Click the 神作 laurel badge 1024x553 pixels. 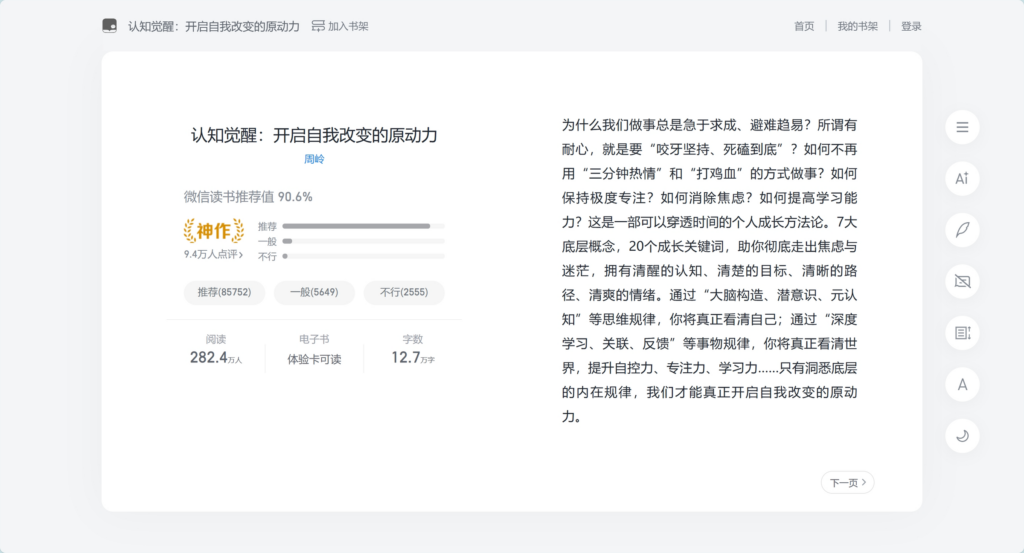213,231
